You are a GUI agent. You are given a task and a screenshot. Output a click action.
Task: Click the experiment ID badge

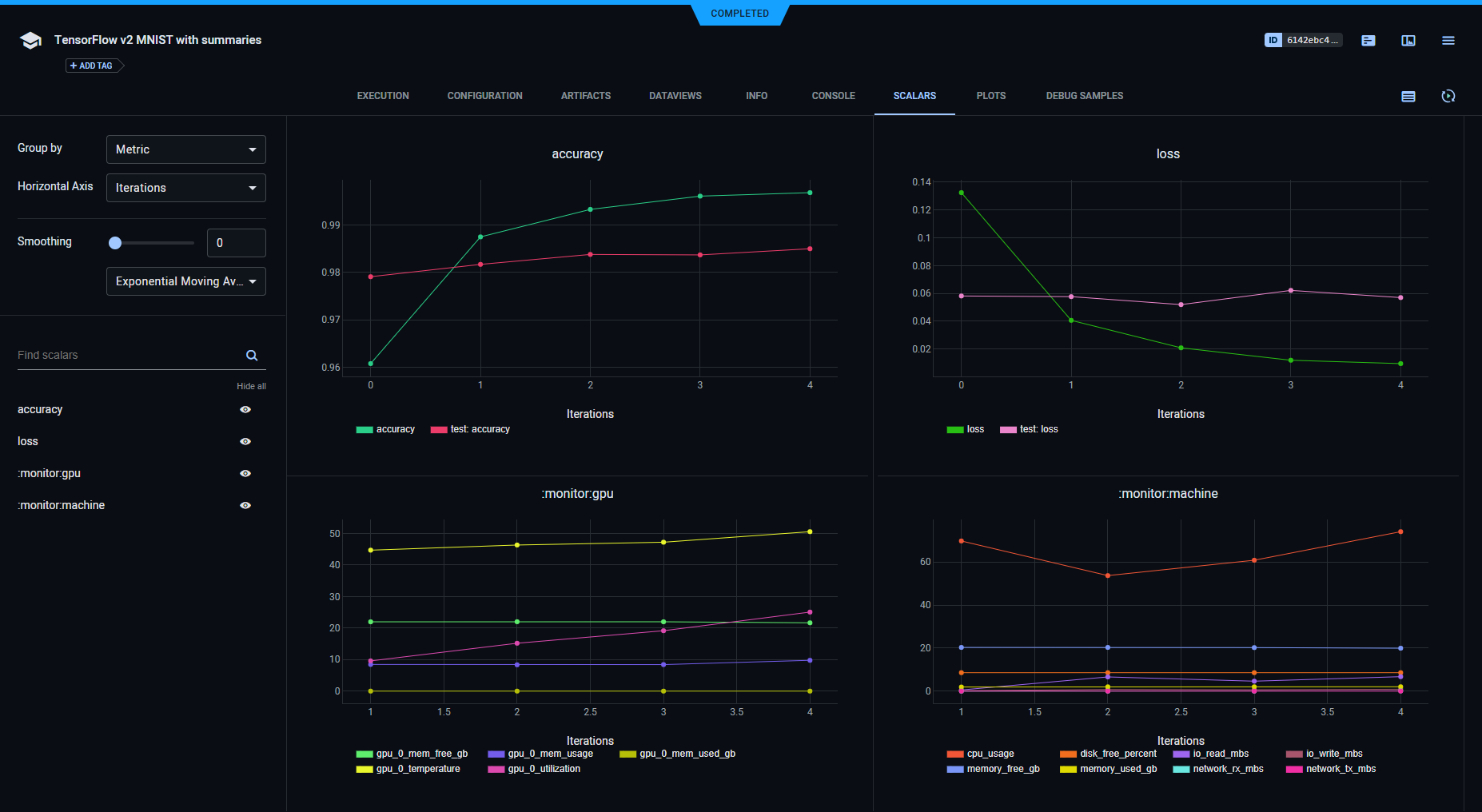point(1302,40)
